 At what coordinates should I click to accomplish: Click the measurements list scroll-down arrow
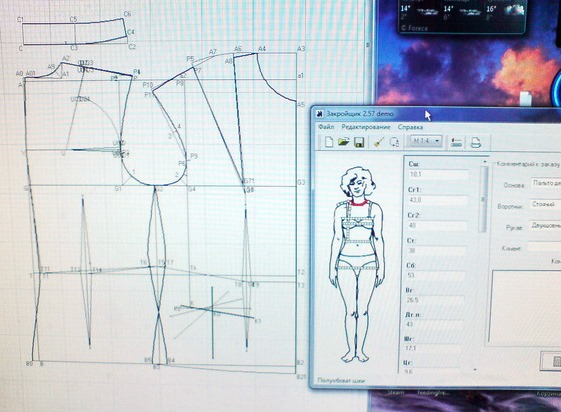click(x=475, y=369)
